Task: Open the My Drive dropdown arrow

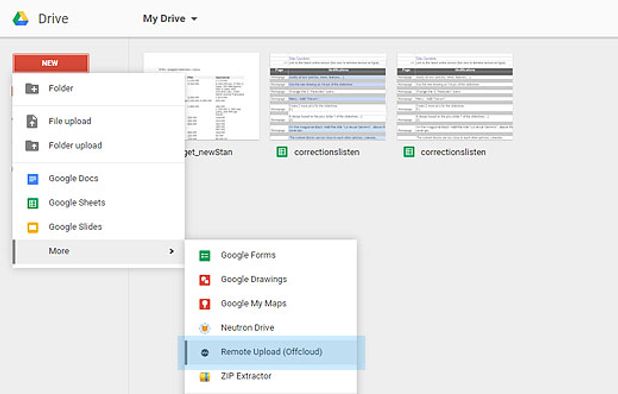Action: click(x=194, y=19)
